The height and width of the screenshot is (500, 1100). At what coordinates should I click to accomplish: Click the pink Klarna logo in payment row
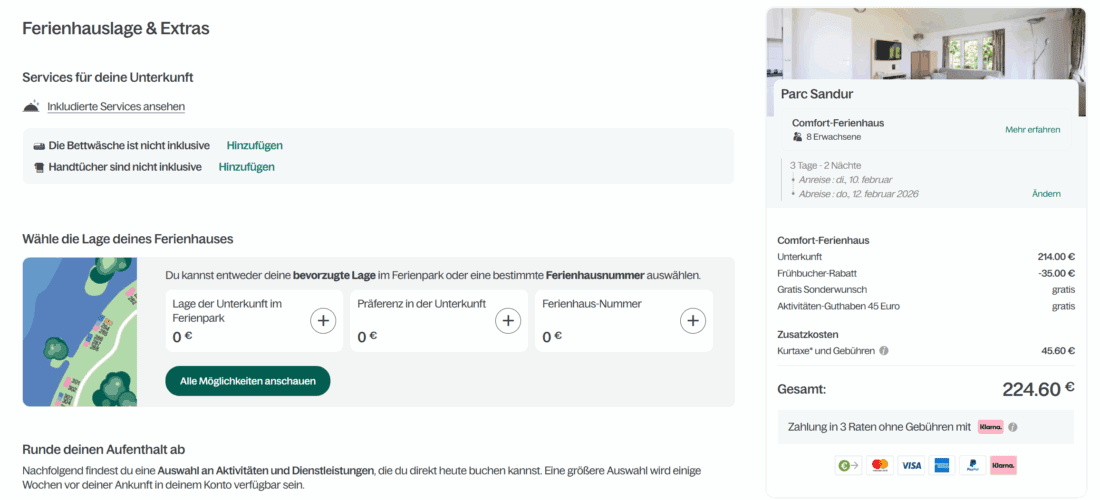pyautogui.click(x=1002, y=465)
